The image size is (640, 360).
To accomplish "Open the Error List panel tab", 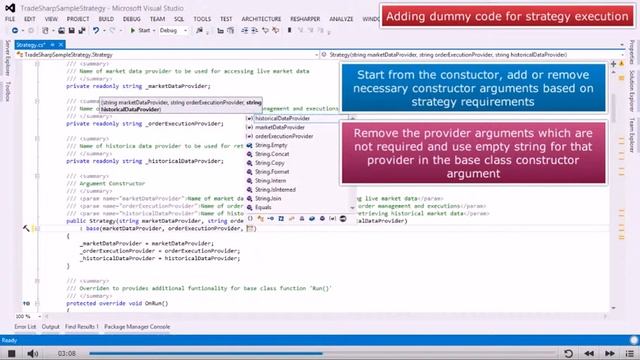I will pos(25,327).
